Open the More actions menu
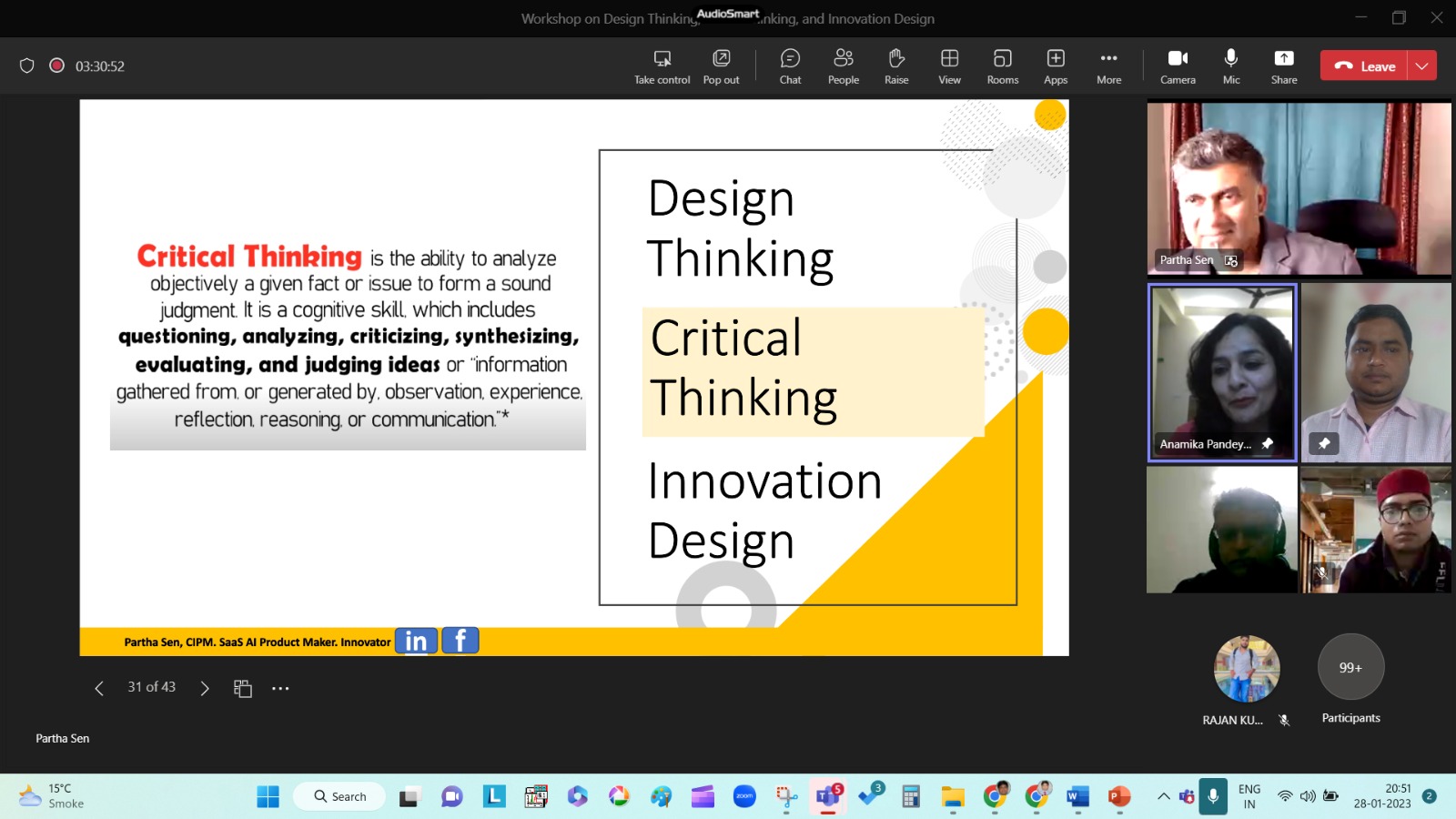 tap(1108, 66)
